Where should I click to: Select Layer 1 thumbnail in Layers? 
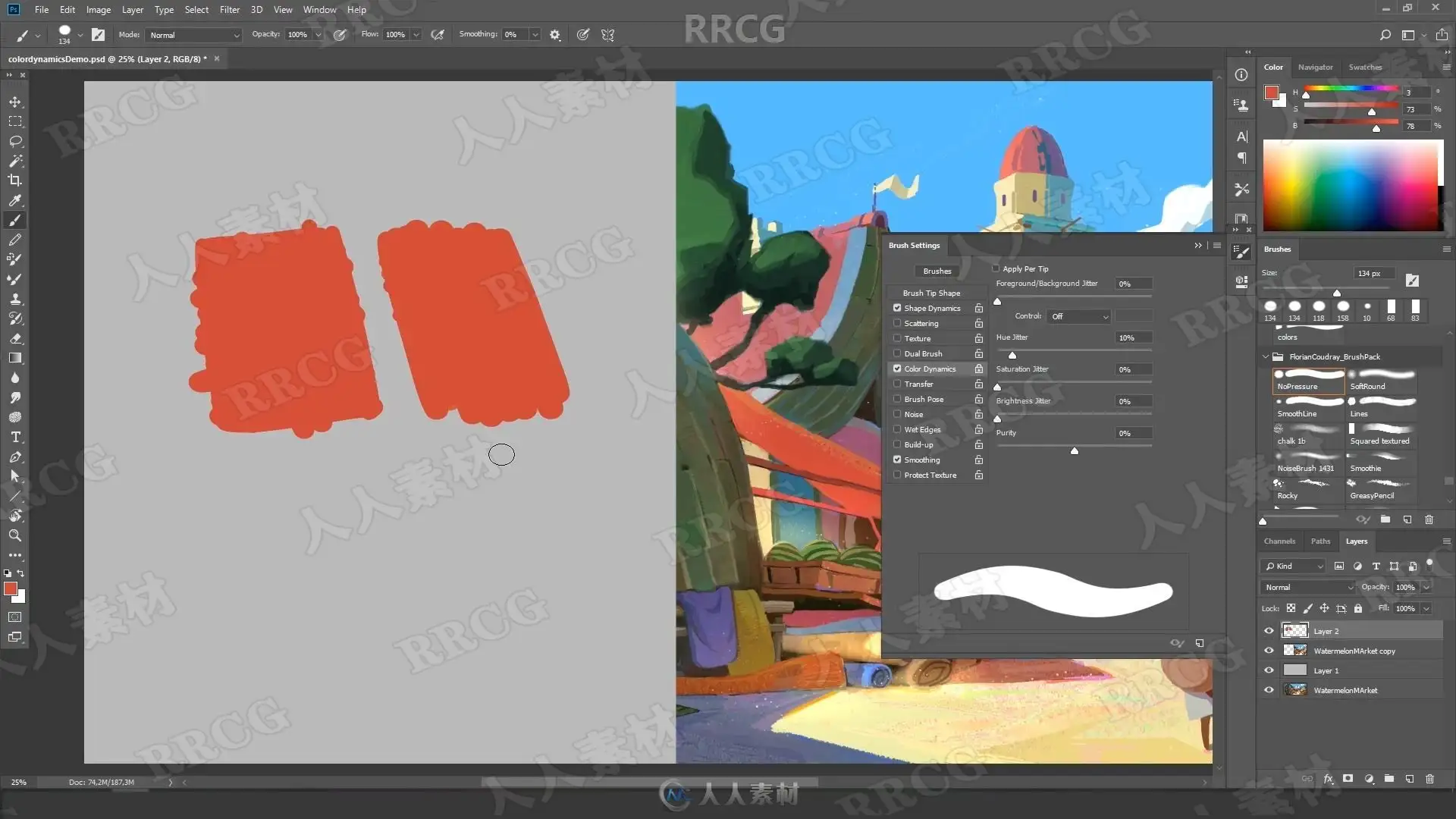pos(1294,670)
